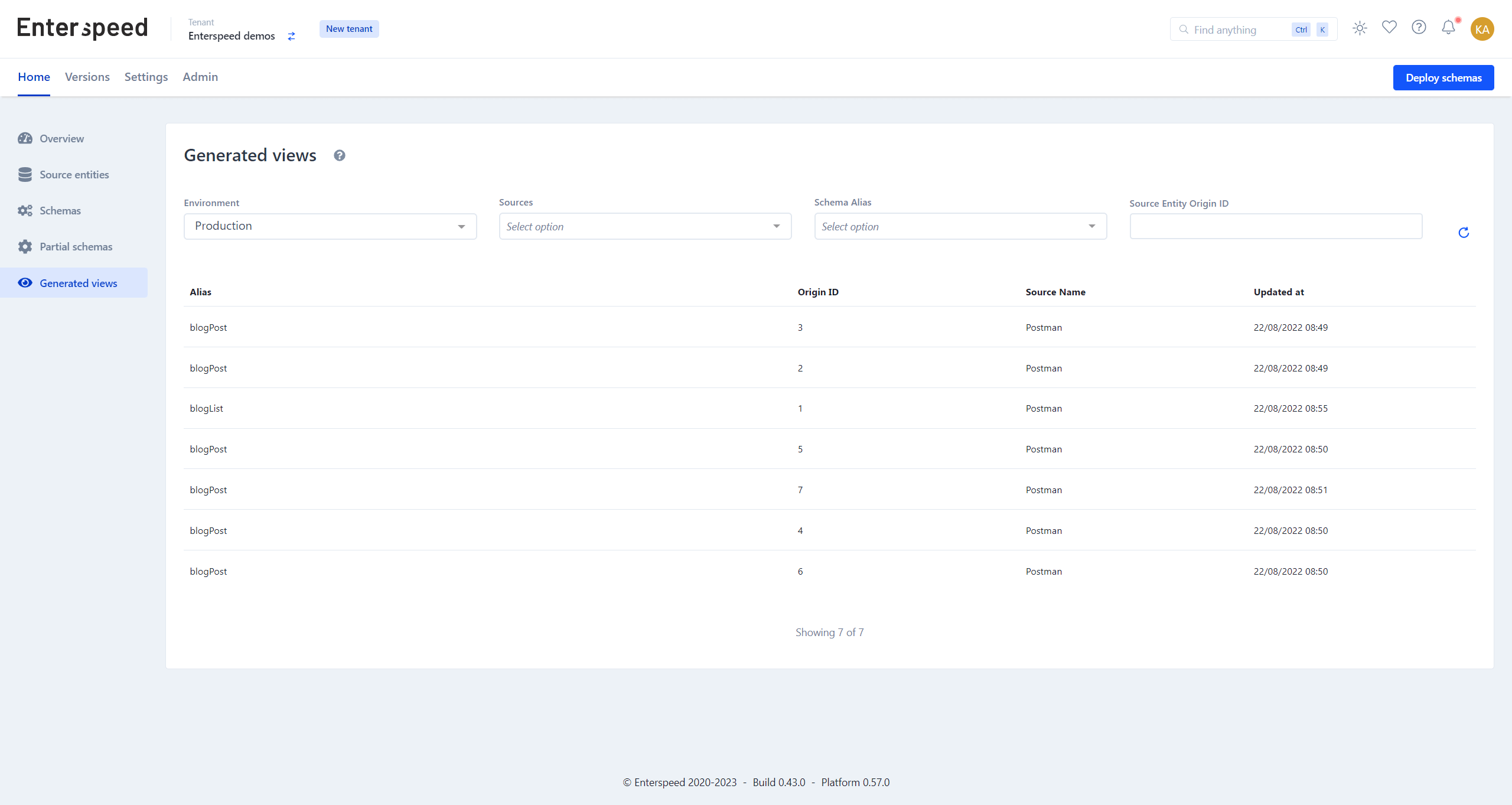The height and width of the screenshot is (805, 1512).
Task: Switch to the Versions tab
Action: [87, 77]
